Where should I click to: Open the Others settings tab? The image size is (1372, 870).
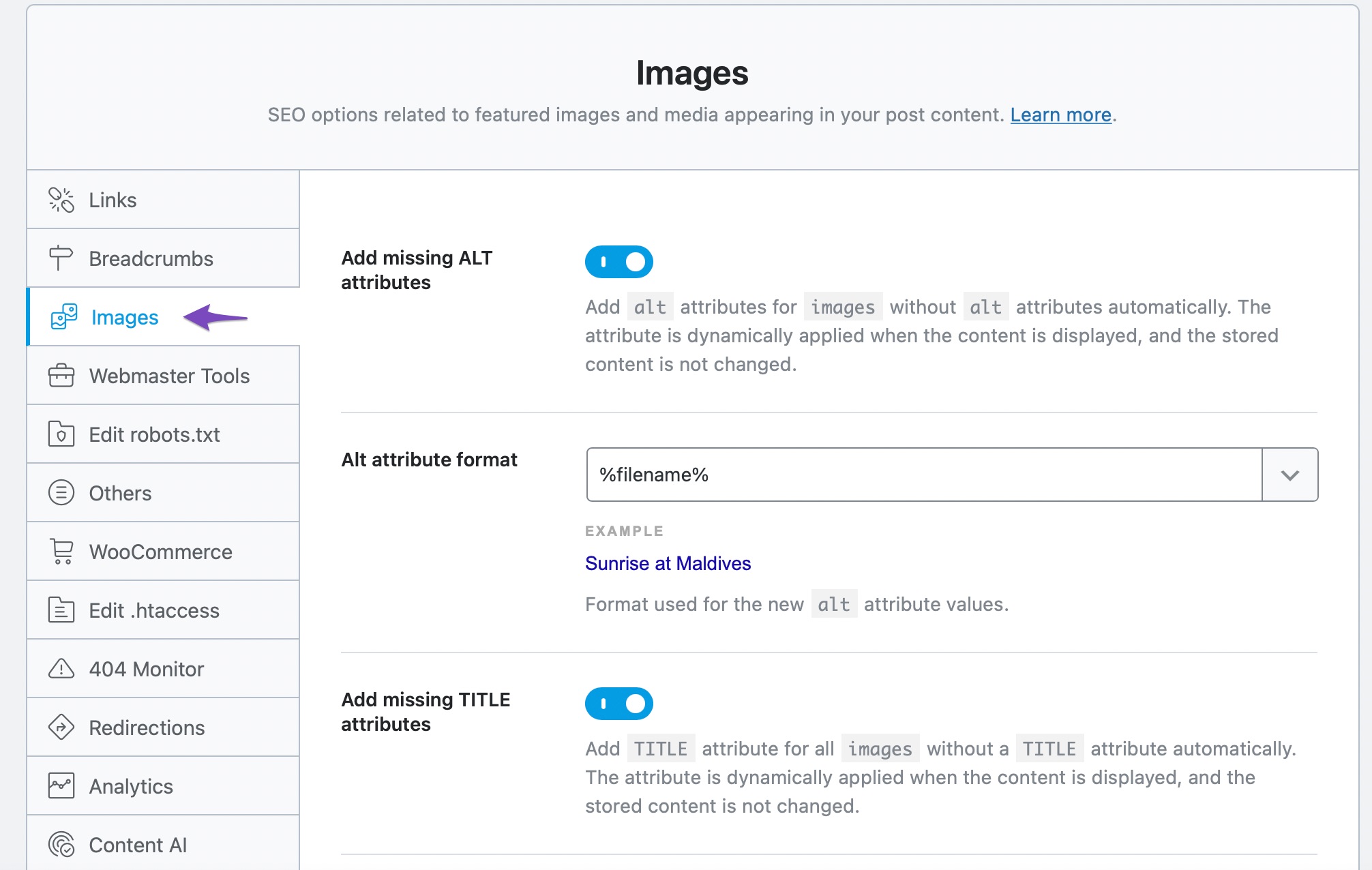click(x=163, y=493)
